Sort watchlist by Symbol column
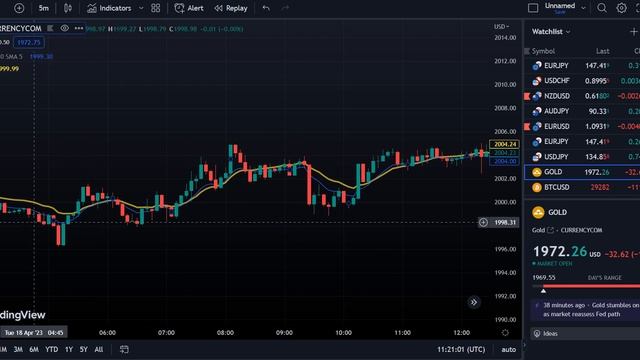This screenshot has height=360, width=640. 543,51
